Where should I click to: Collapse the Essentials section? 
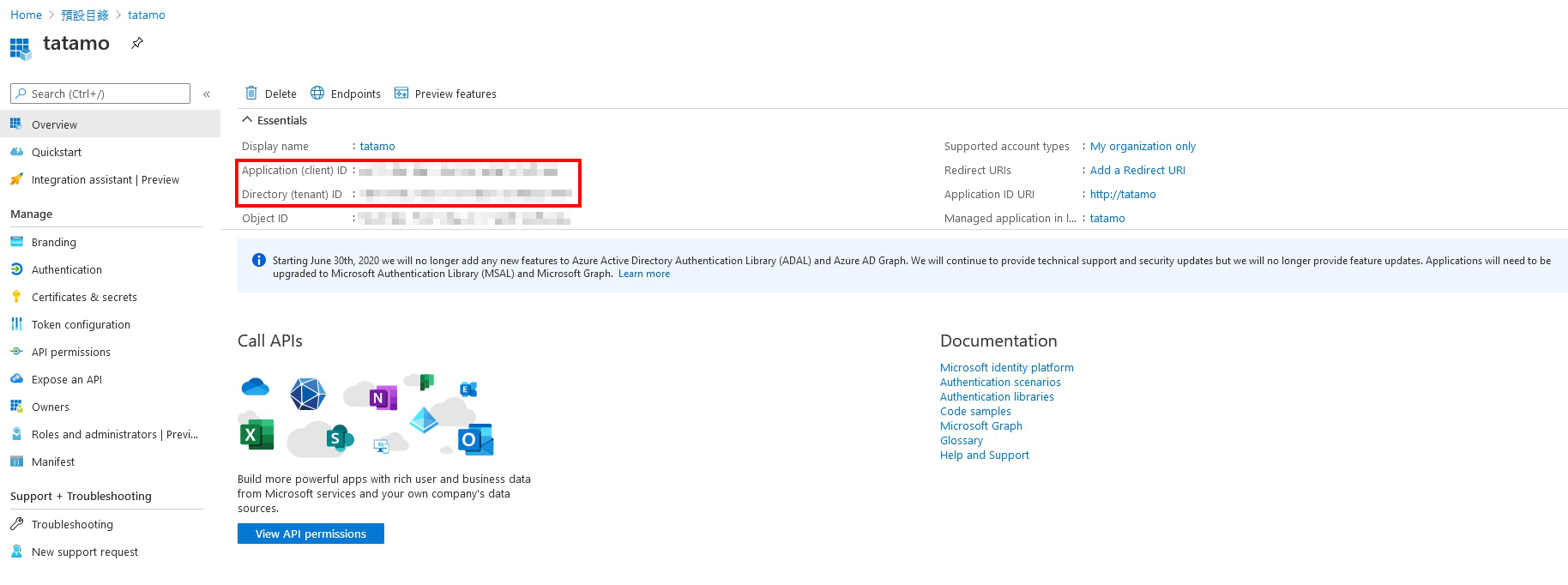274,120
